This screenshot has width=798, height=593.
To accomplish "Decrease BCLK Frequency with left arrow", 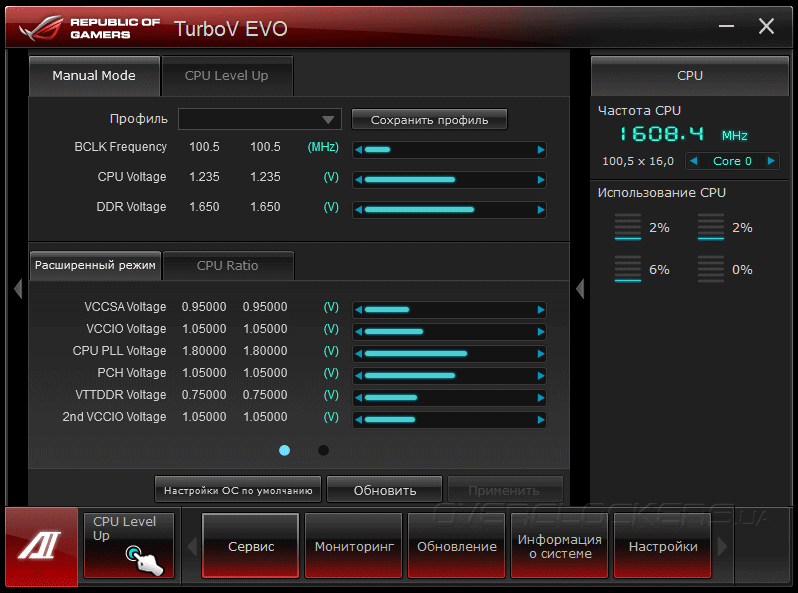I will pyautogui.click(x=359, y=150).
